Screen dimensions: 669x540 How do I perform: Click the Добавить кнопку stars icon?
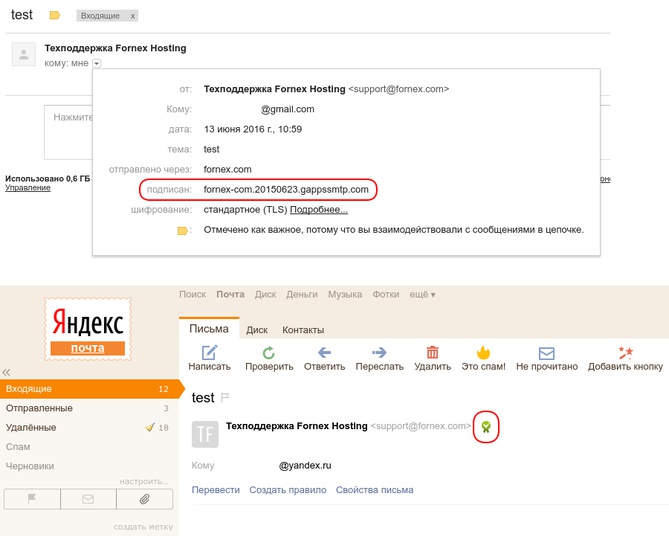tap(625, 353)
